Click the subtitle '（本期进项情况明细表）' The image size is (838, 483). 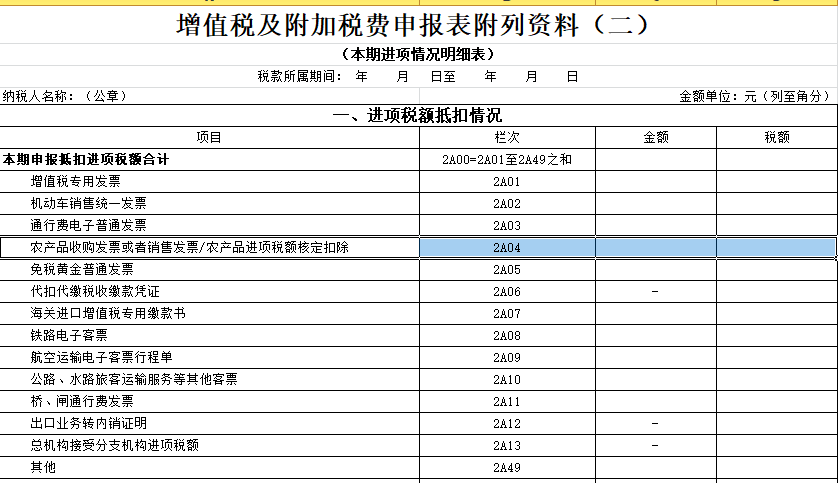click(418, 54)
